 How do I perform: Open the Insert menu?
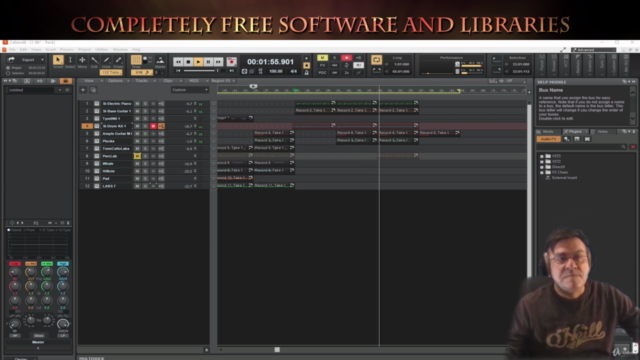[x=51, y=49]
